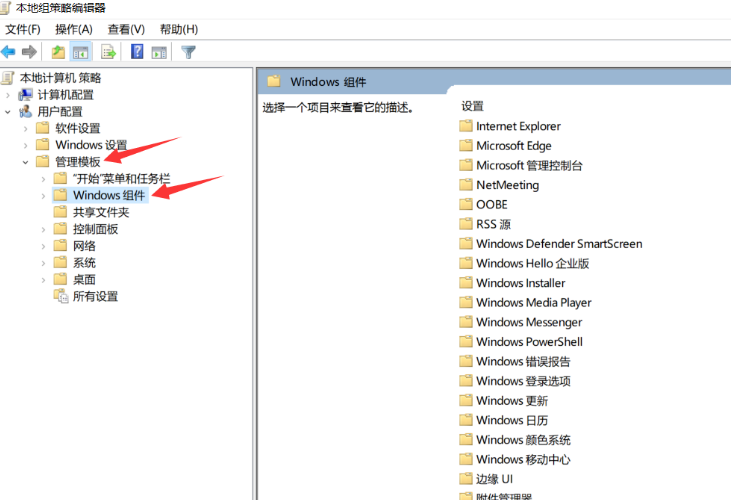This screenshot has width=731, height=500.
Task: Open the 文件(F) menu
Action: pos(23,29)
